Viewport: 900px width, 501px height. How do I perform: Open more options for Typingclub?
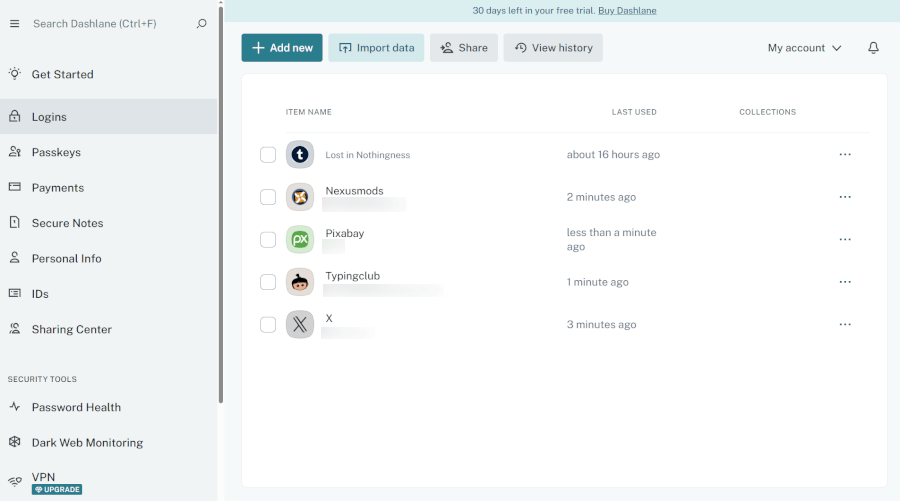845,282
